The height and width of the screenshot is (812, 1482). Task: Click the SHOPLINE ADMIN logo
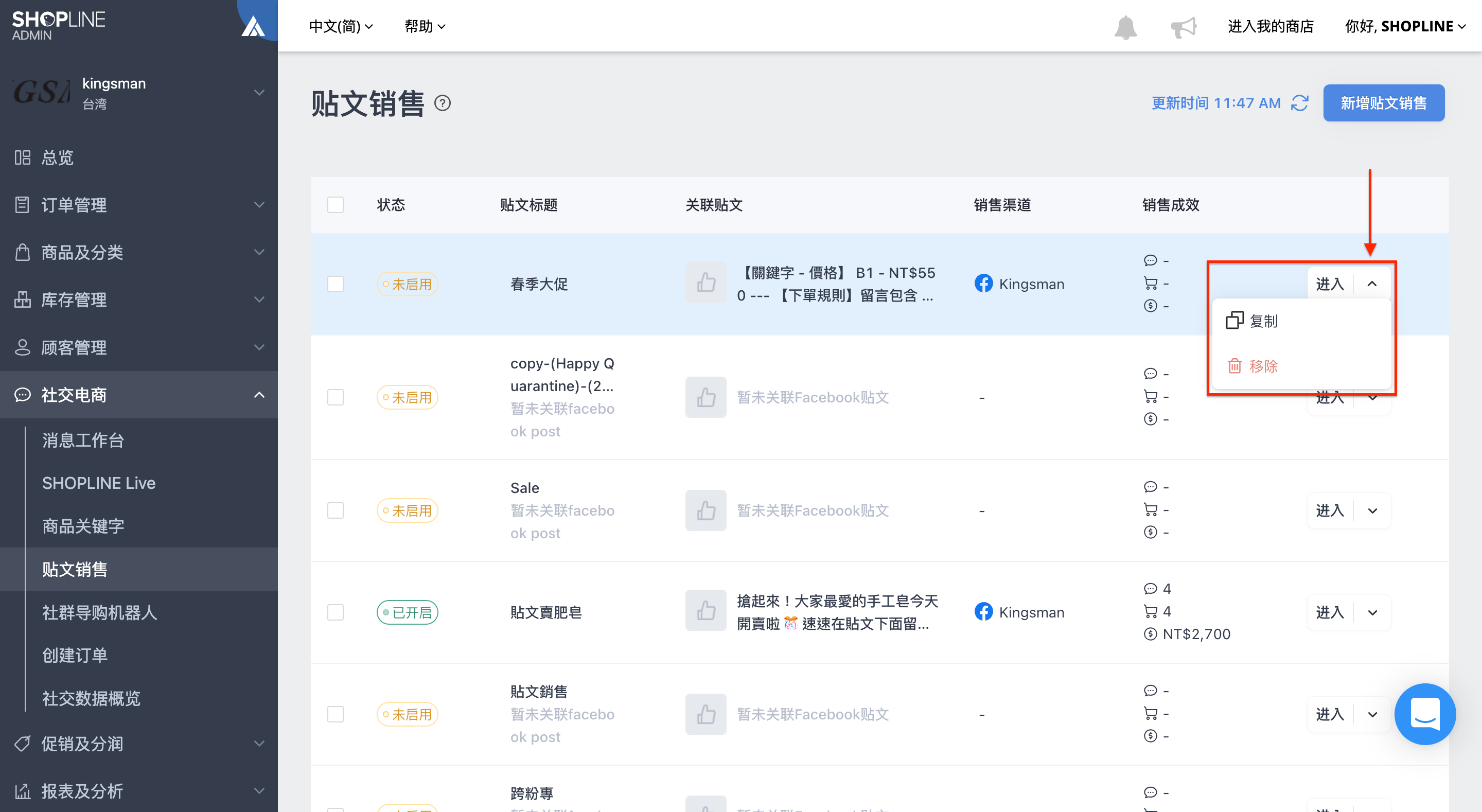point(59,26)
